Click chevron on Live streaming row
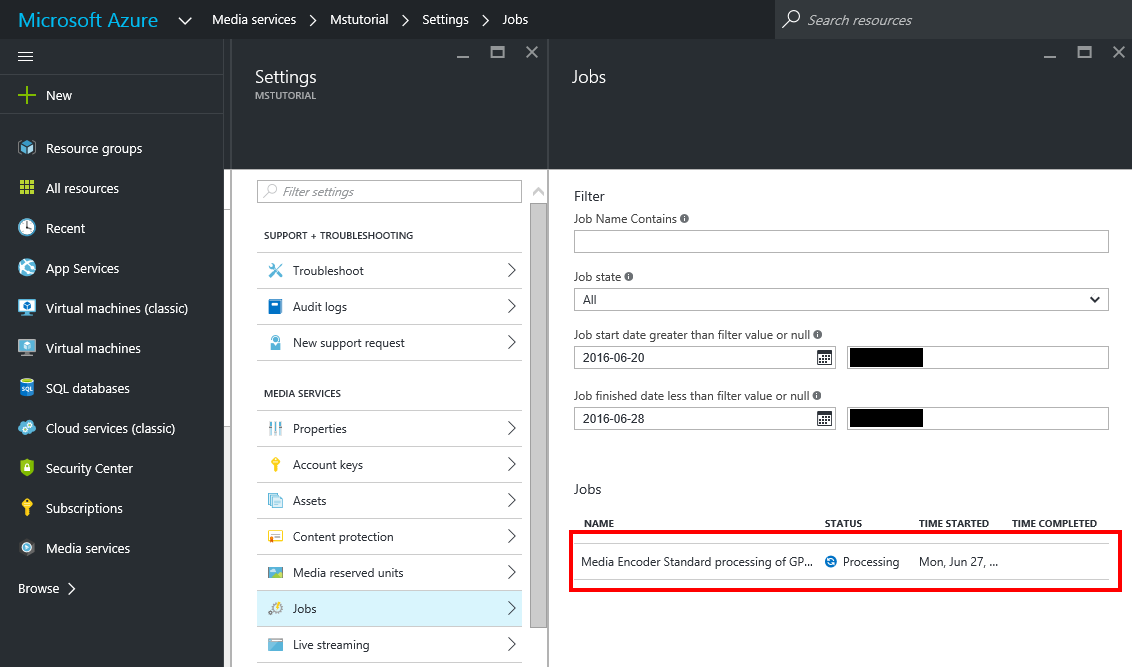 (511, 645)
